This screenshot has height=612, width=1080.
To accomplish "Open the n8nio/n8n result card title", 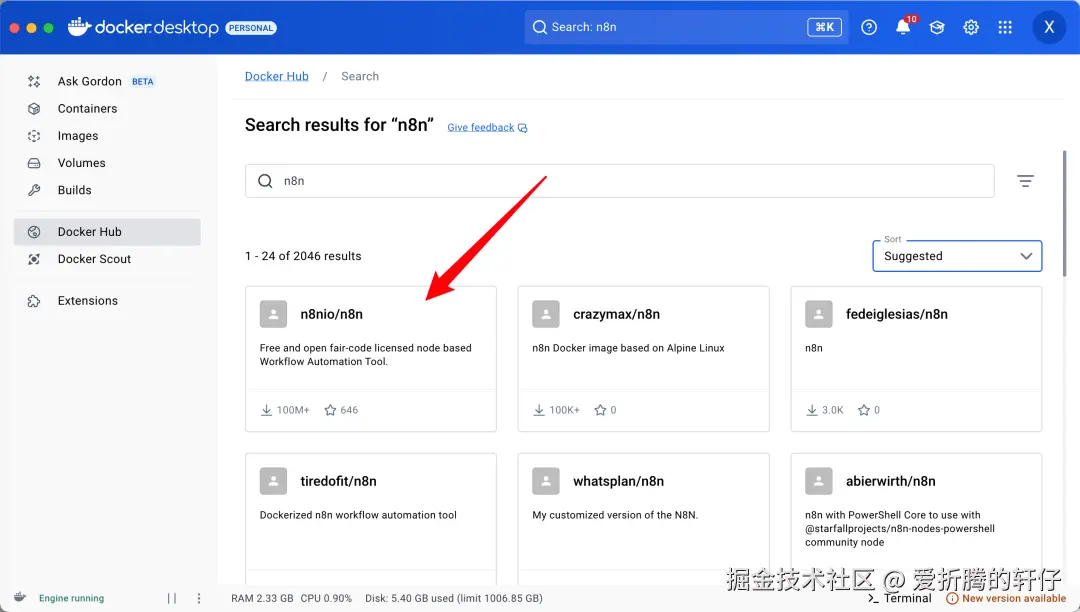I will pos(331,314).
